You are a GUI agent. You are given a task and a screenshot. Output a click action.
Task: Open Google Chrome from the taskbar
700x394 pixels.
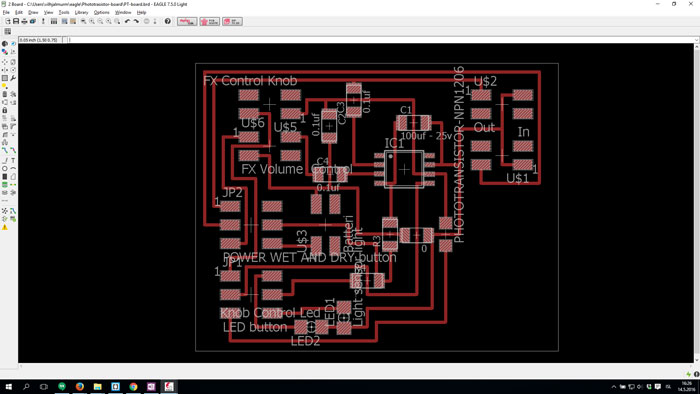coord(133,386)
